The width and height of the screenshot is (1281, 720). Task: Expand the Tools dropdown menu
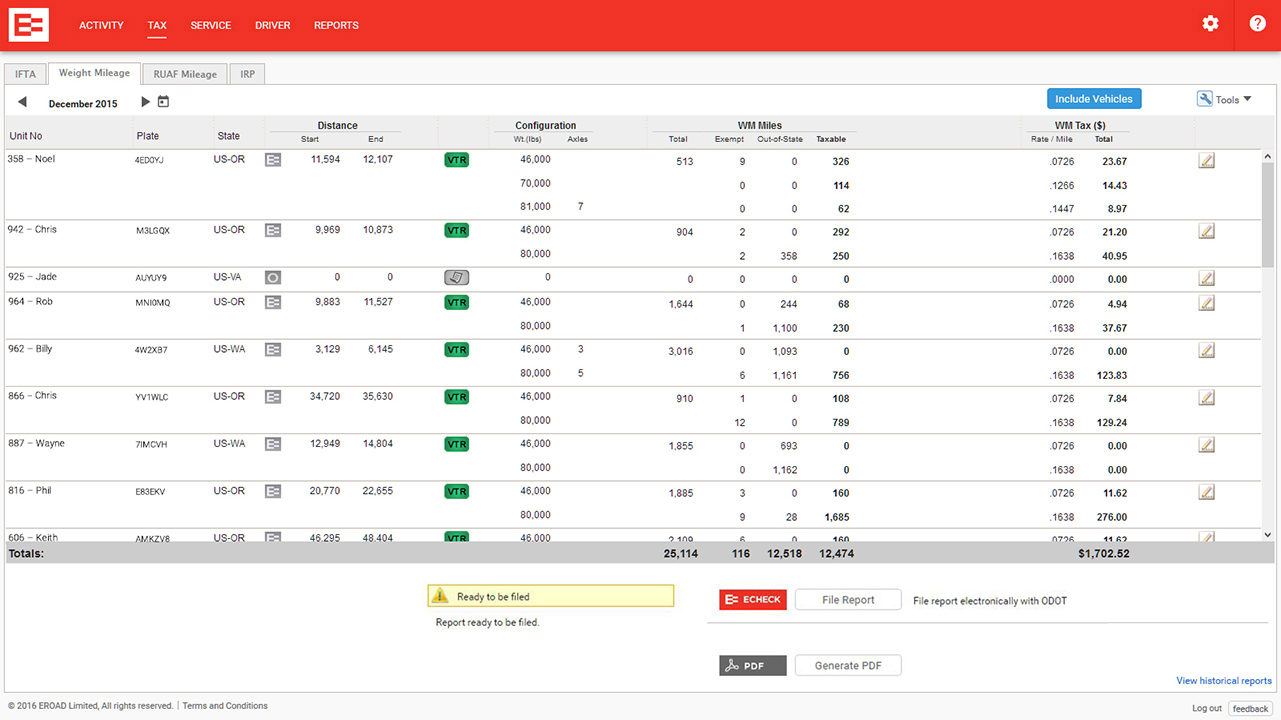pos(1225,99)
